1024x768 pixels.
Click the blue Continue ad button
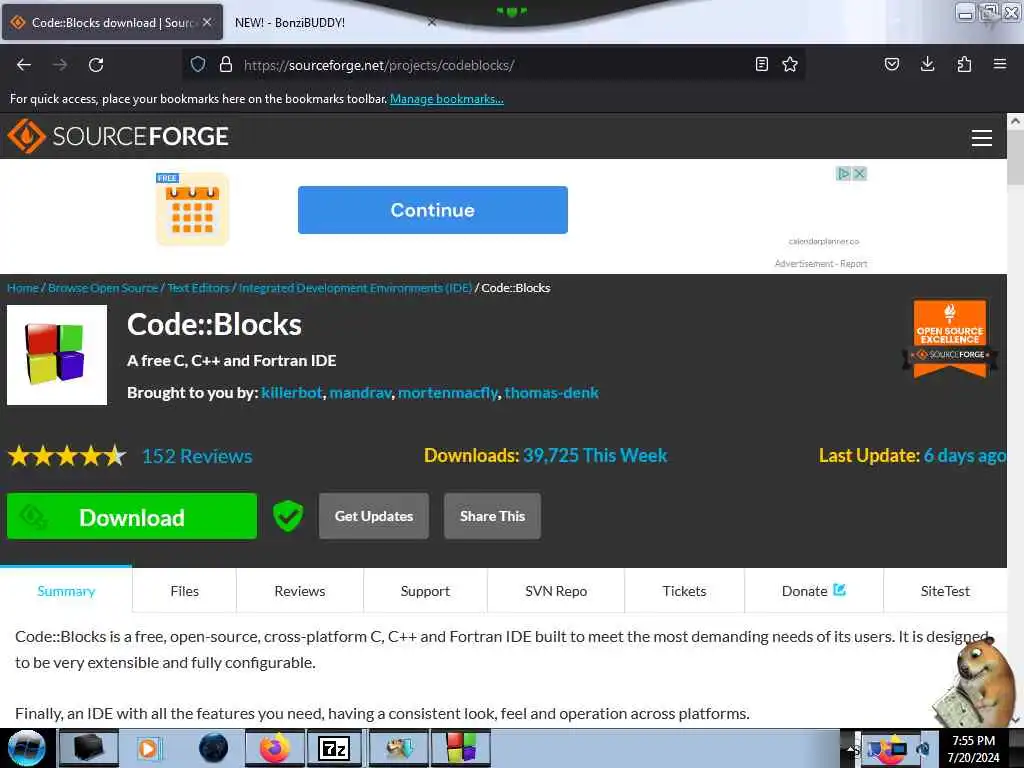tap(432, 210)
